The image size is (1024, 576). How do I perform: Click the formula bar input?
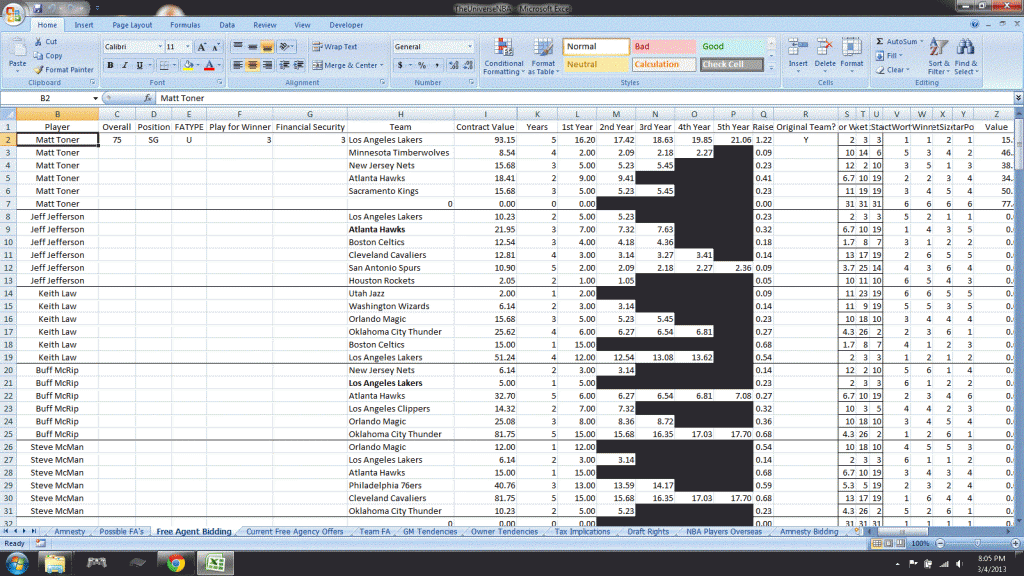tap(584, 98)
